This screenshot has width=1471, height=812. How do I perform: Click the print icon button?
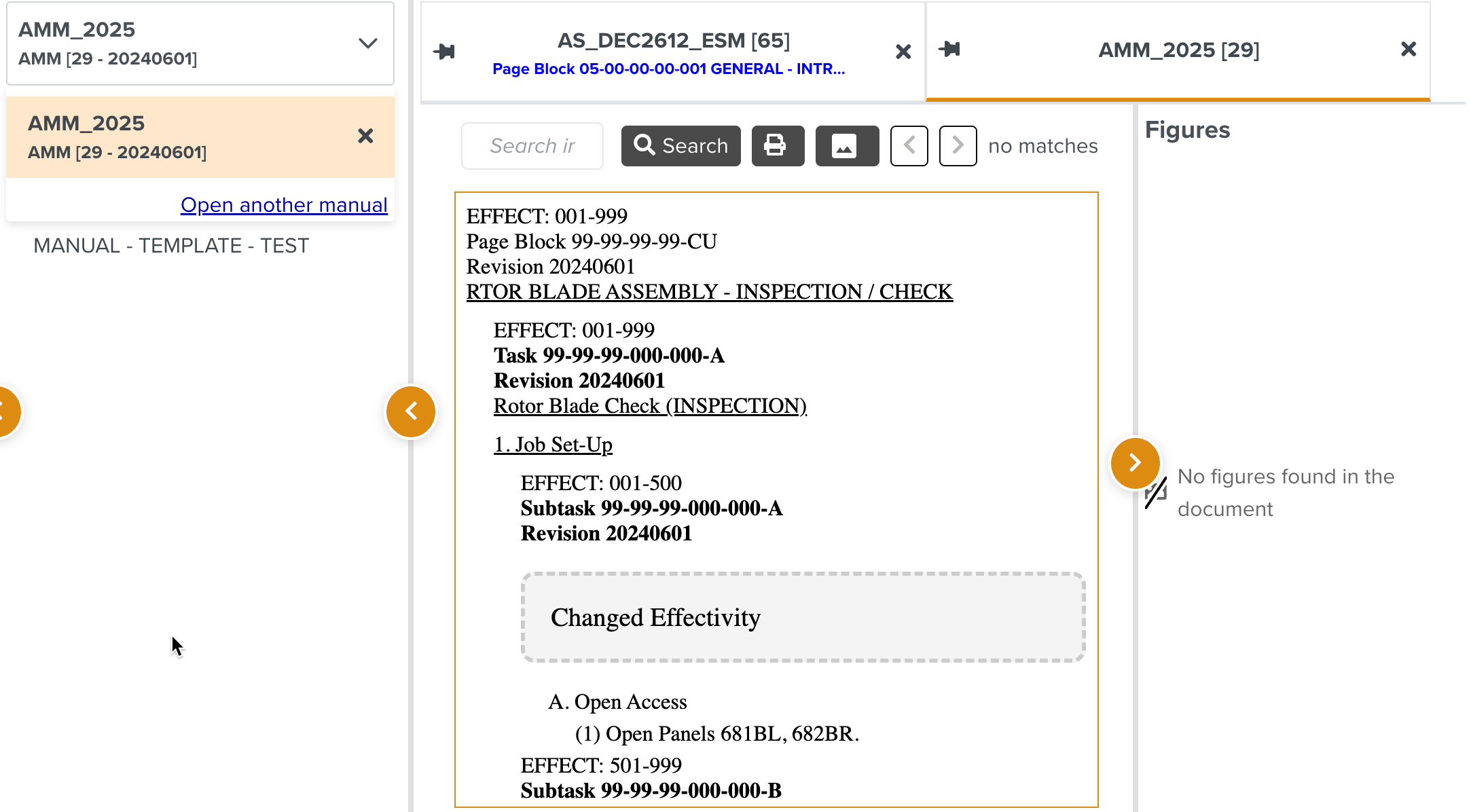[777, 145]
